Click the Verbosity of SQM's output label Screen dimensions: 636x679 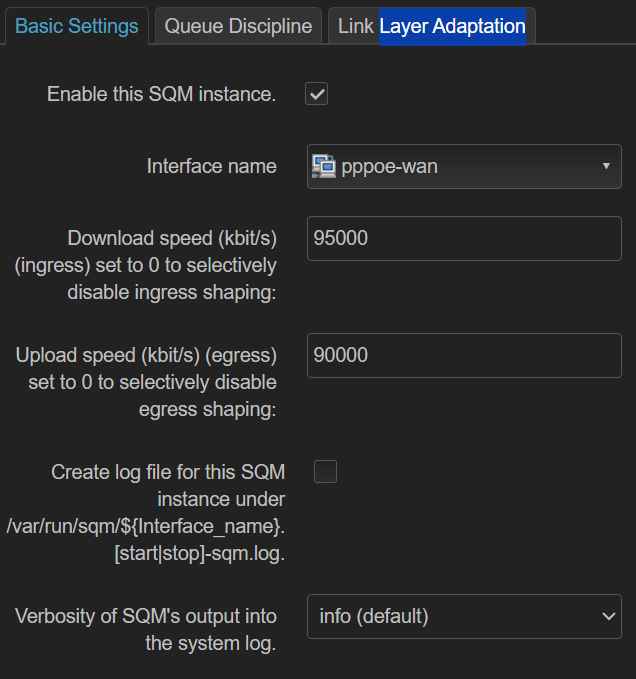tap(146, 630)
